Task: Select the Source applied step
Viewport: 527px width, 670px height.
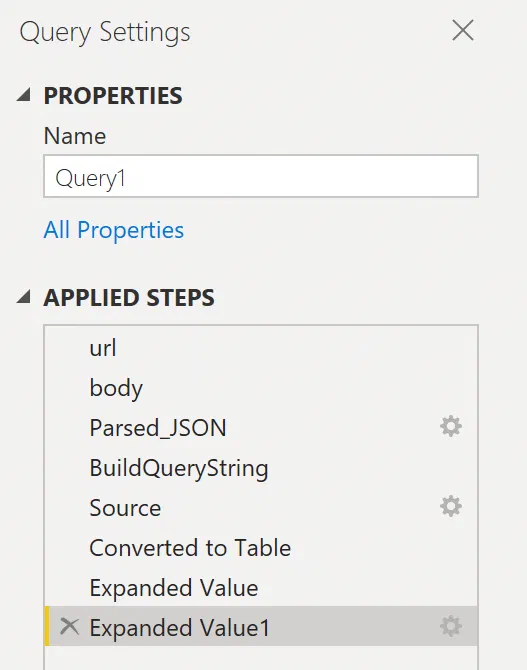Action: click(x=261, y=508)
